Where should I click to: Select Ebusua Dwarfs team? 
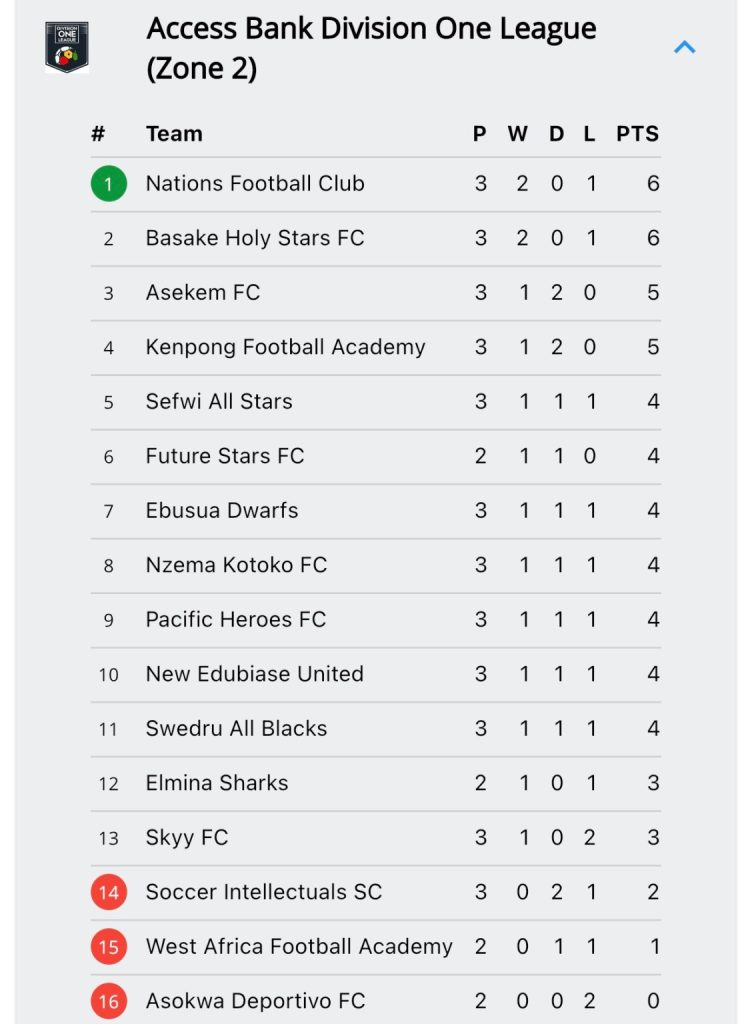pyautogui.click(x=375, y=511)
